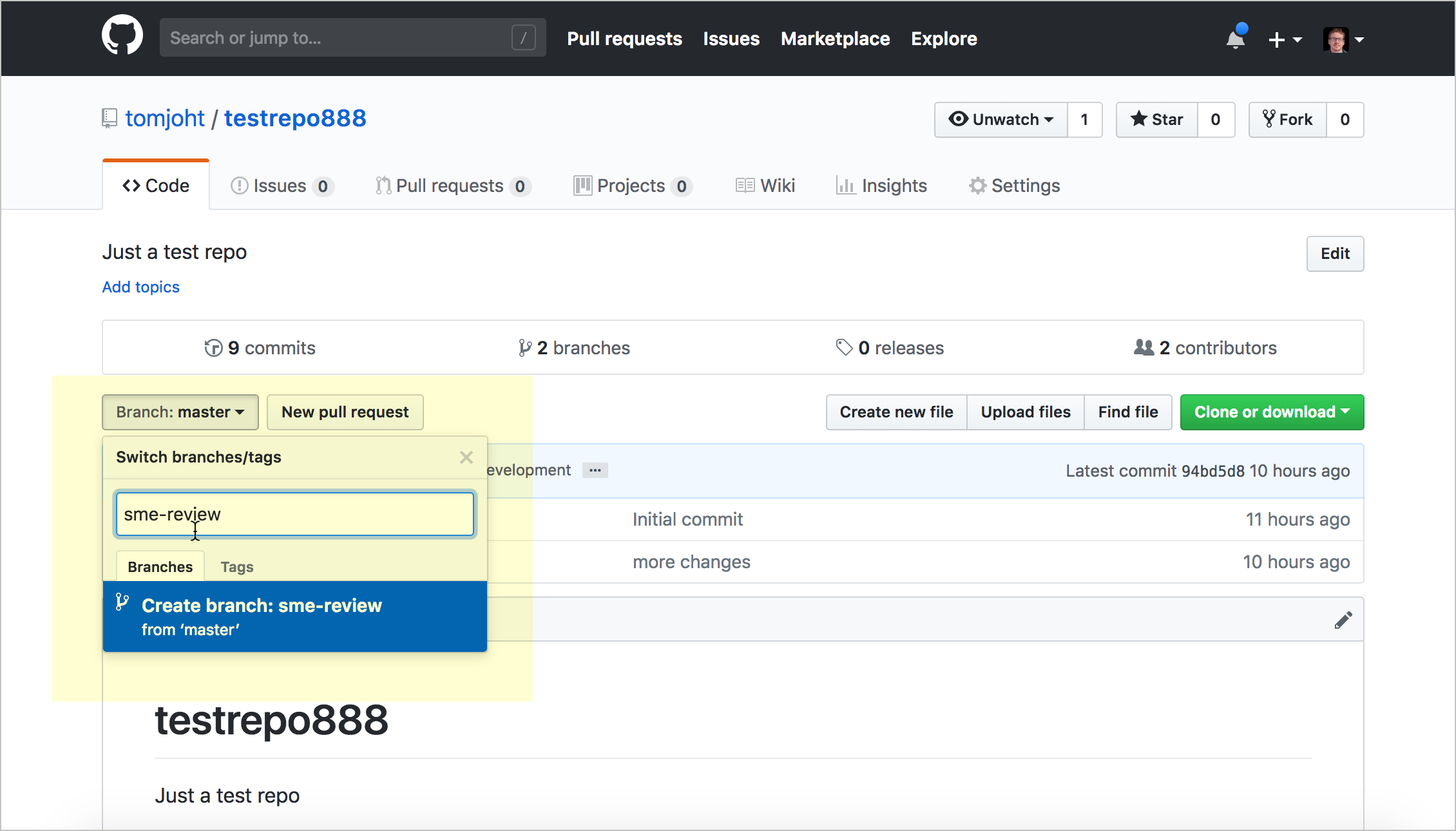Click the repository book icon beside tomjoht
This screenshot has width=1456, height=831.
click(108, 118)
